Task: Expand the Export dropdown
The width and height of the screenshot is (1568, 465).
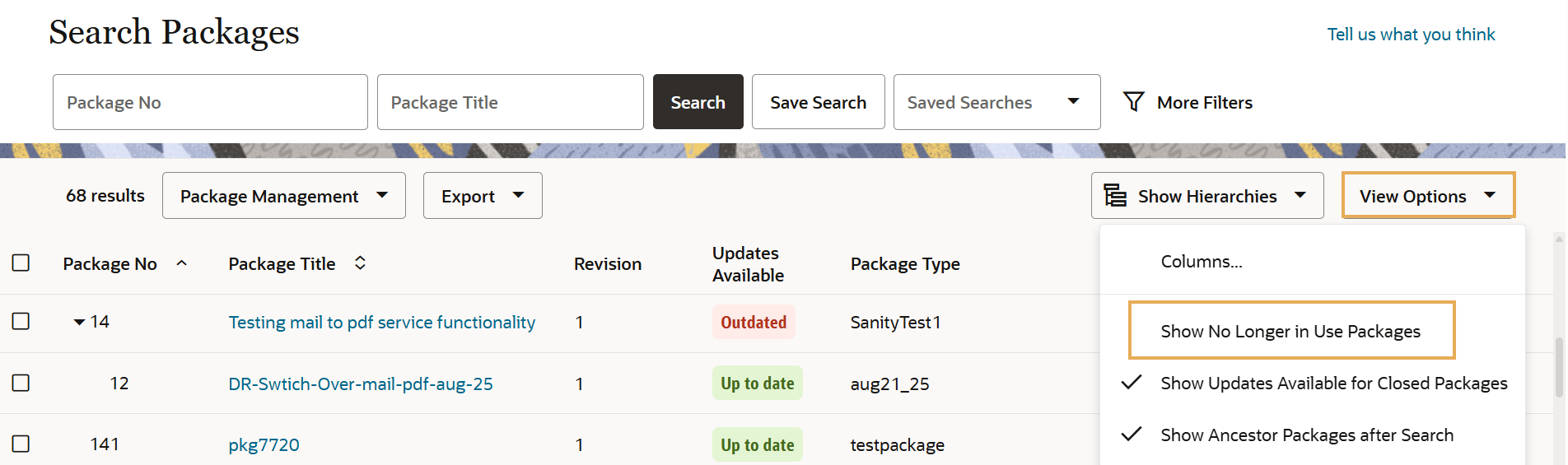Action: [x=483, y=196]
